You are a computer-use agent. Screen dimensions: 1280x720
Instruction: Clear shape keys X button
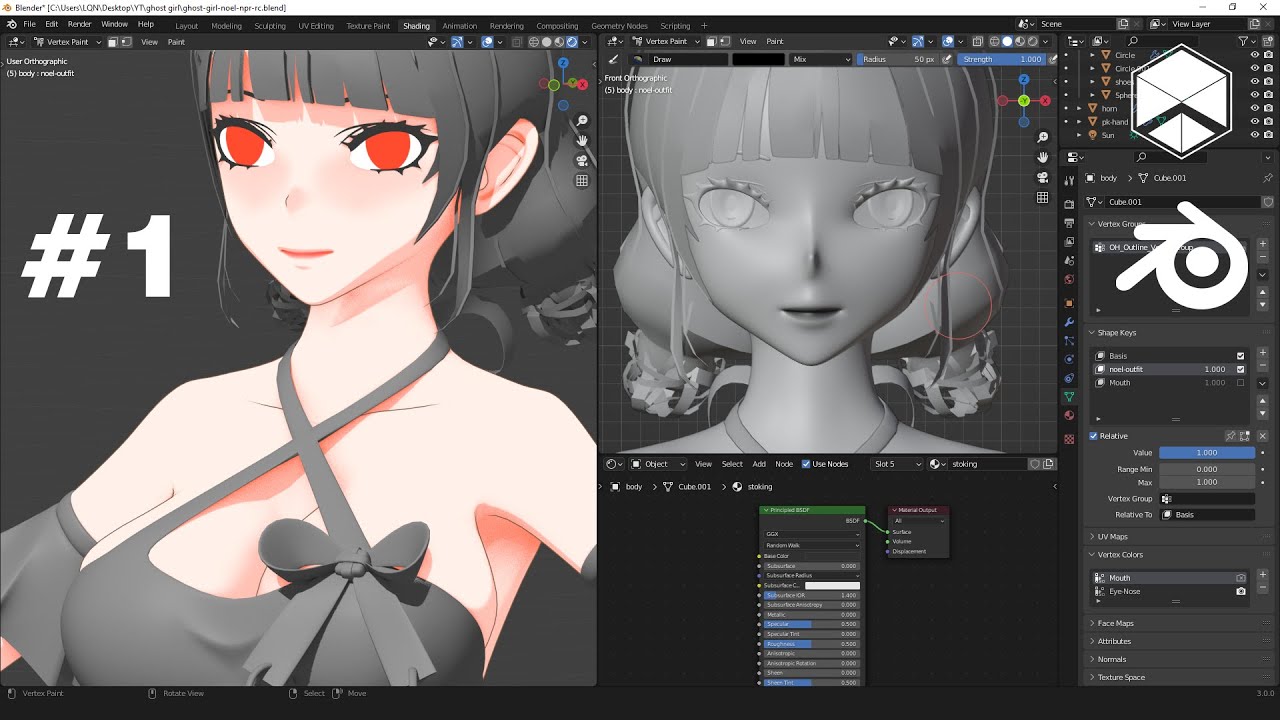(x=1262, y=436)
